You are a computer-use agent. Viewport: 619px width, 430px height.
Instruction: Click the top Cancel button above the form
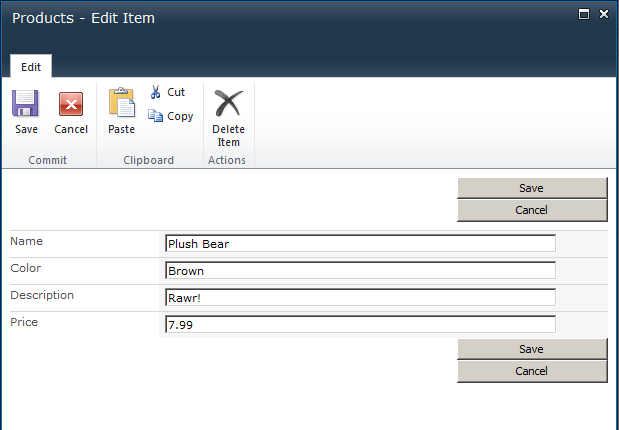tap(532, 210)
